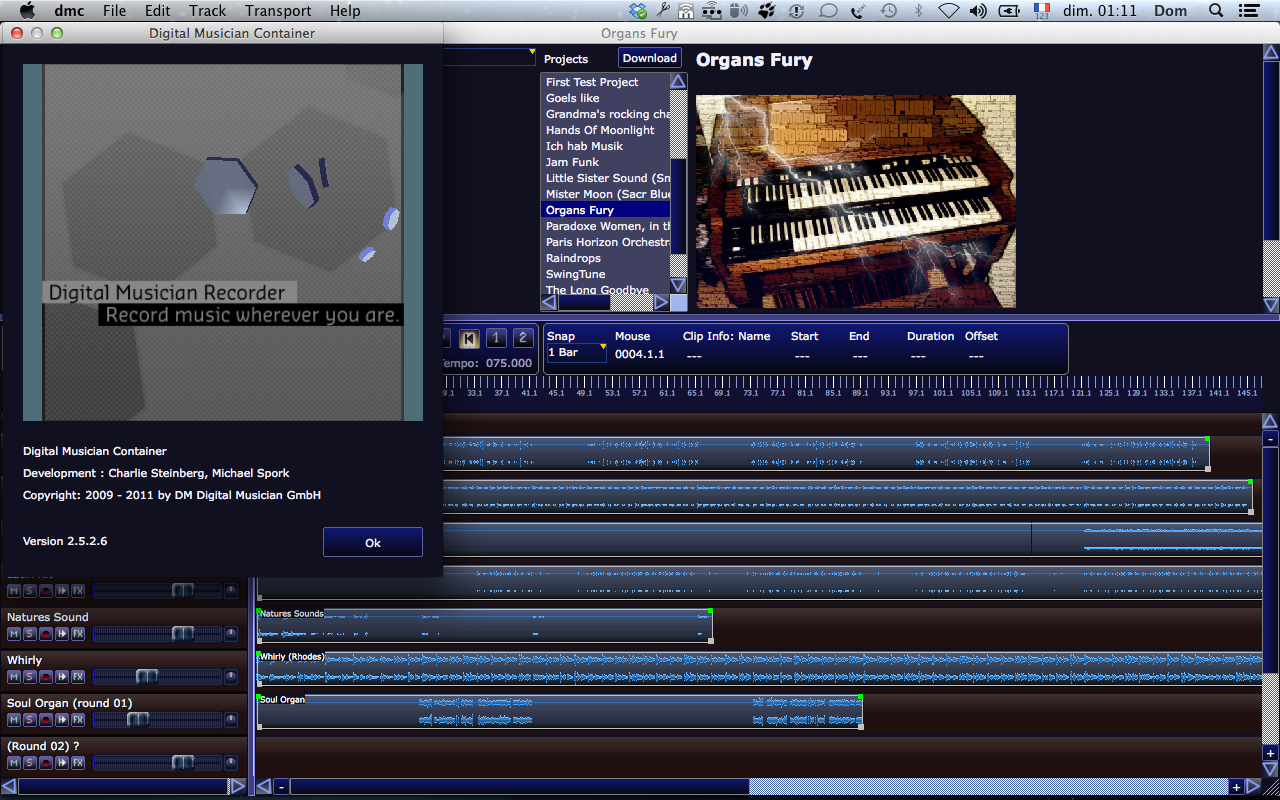Screen dimensions: 1280x800
Task: Click the return-to-start transport icon
Action: point(470,338)
